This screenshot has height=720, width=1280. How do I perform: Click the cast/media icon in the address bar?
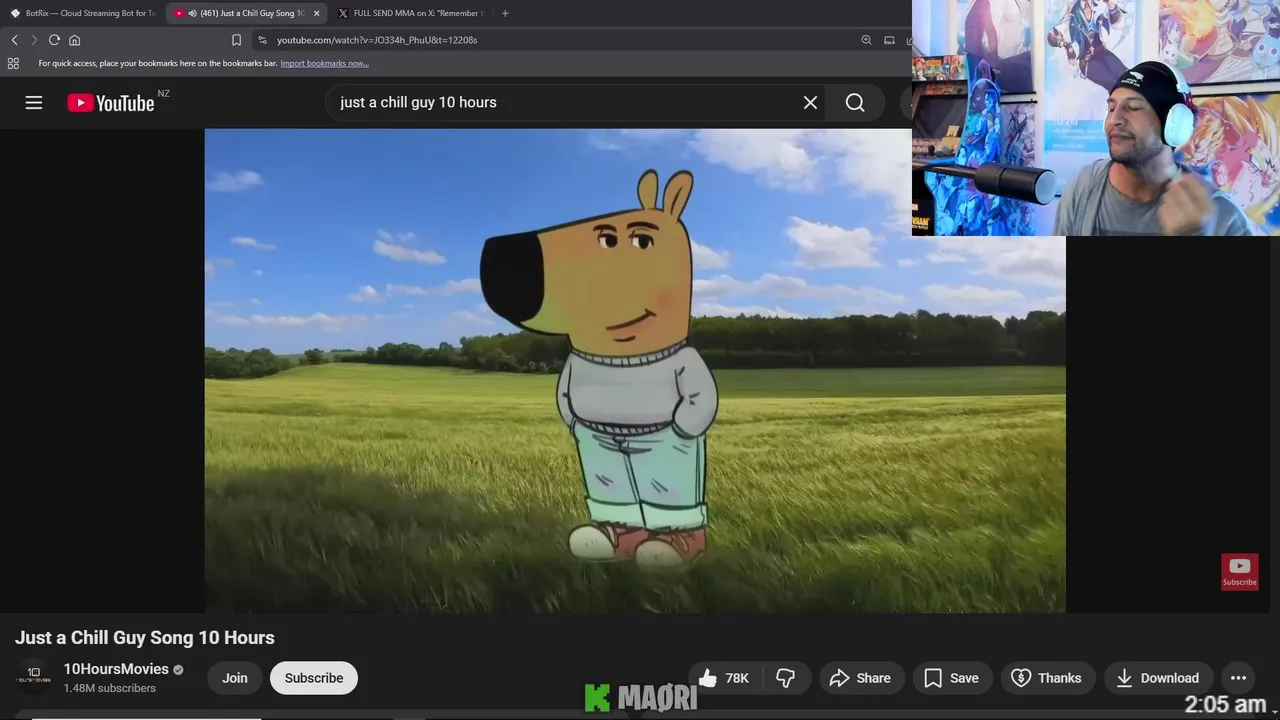click(x=889, y=40)
